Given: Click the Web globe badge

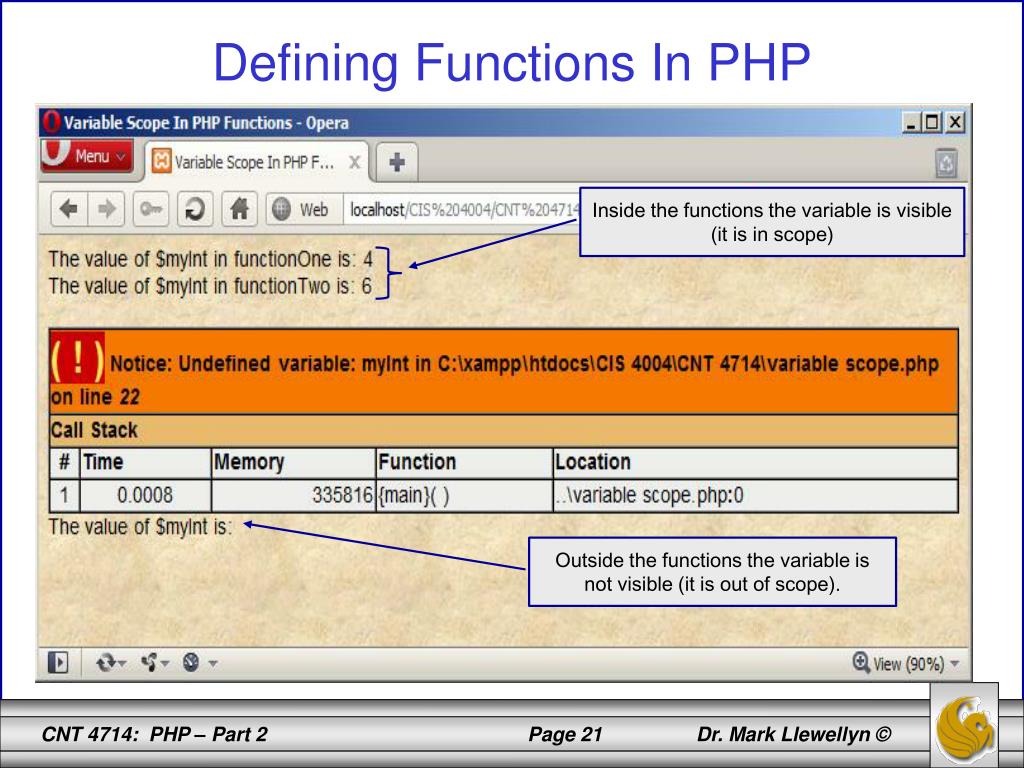Looking at the screenshot, I should pyautogui.click(x=304, y=210).
